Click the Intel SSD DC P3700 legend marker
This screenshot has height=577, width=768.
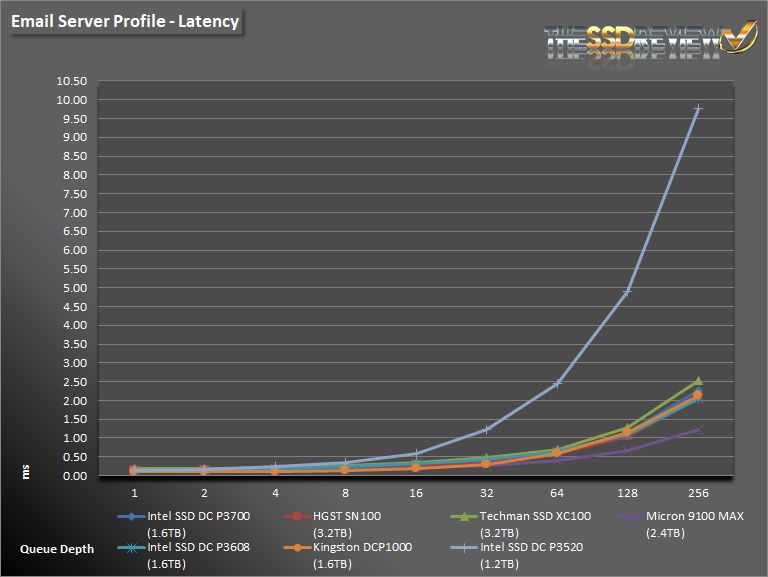coord(131,516)
